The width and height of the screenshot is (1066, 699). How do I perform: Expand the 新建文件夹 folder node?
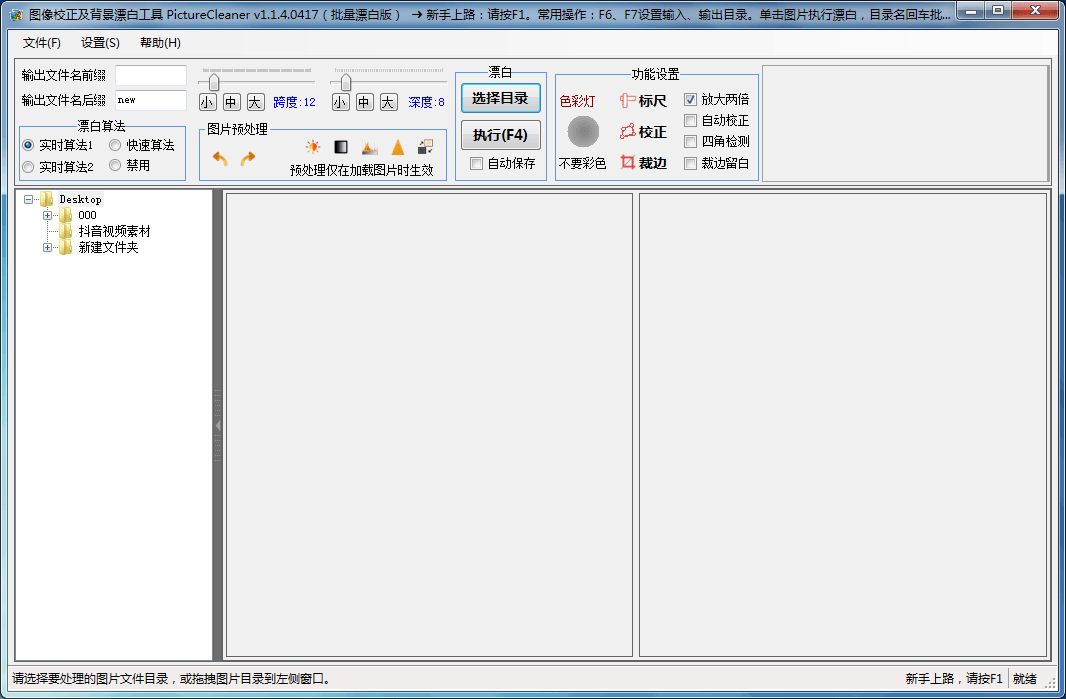pyautogui.click(x=47, y=247)
